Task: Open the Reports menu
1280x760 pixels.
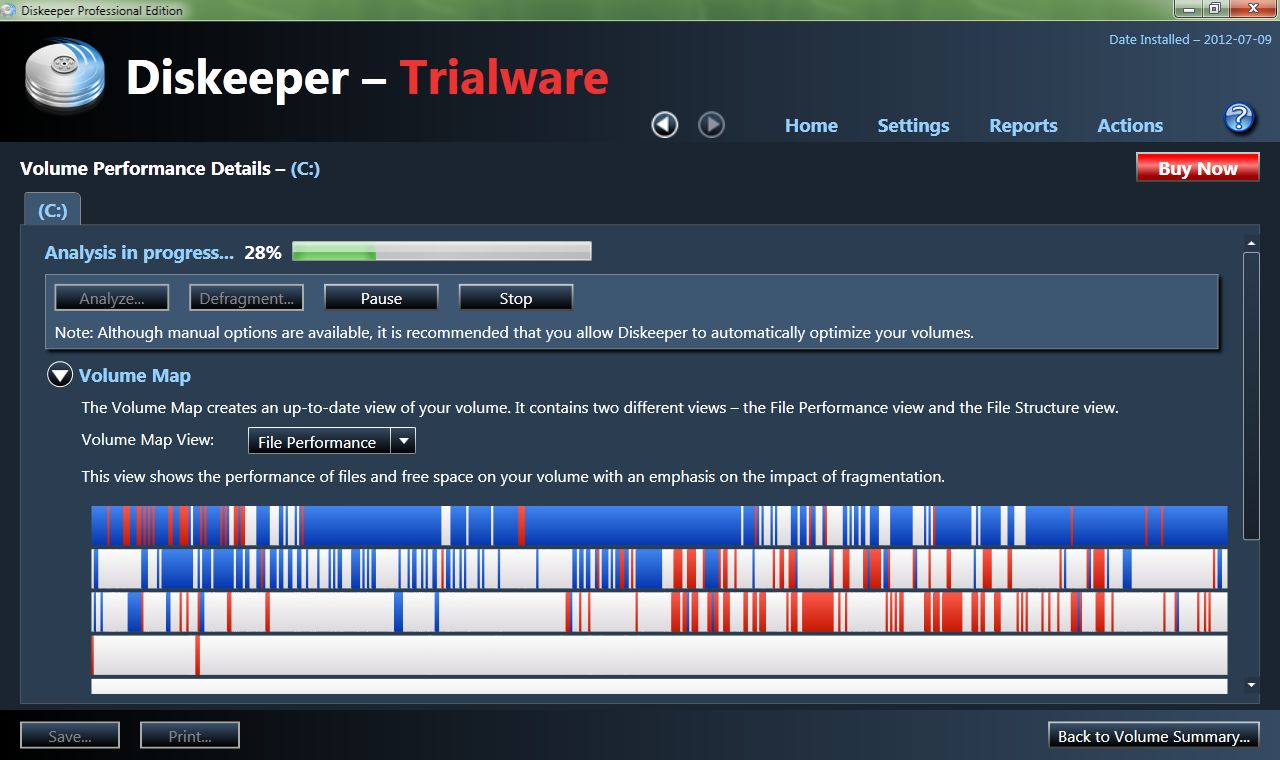Action: pos(1023,126)
